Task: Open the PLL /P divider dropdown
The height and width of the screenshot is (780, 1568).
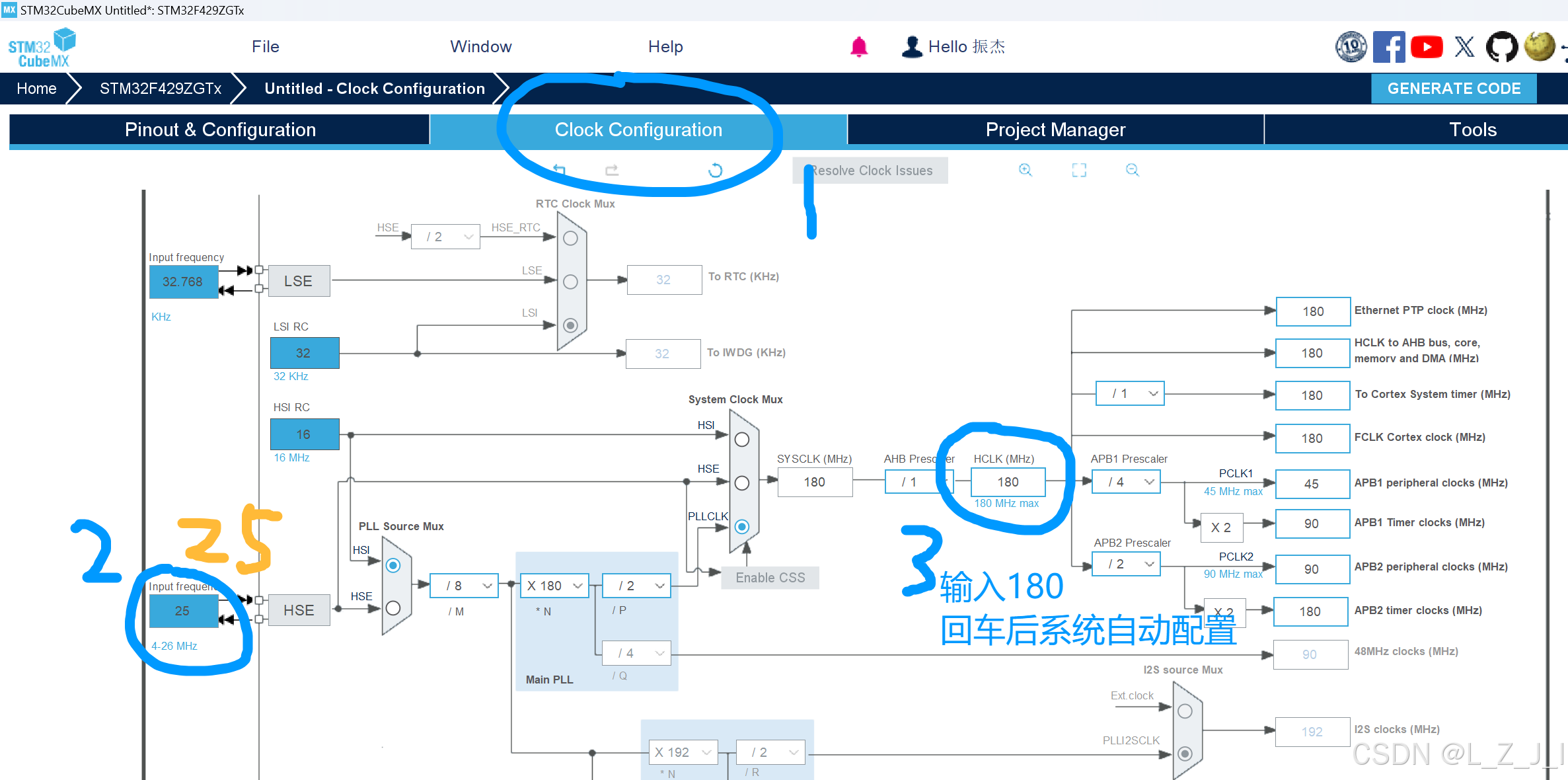Action: click(x=636, y=586)
